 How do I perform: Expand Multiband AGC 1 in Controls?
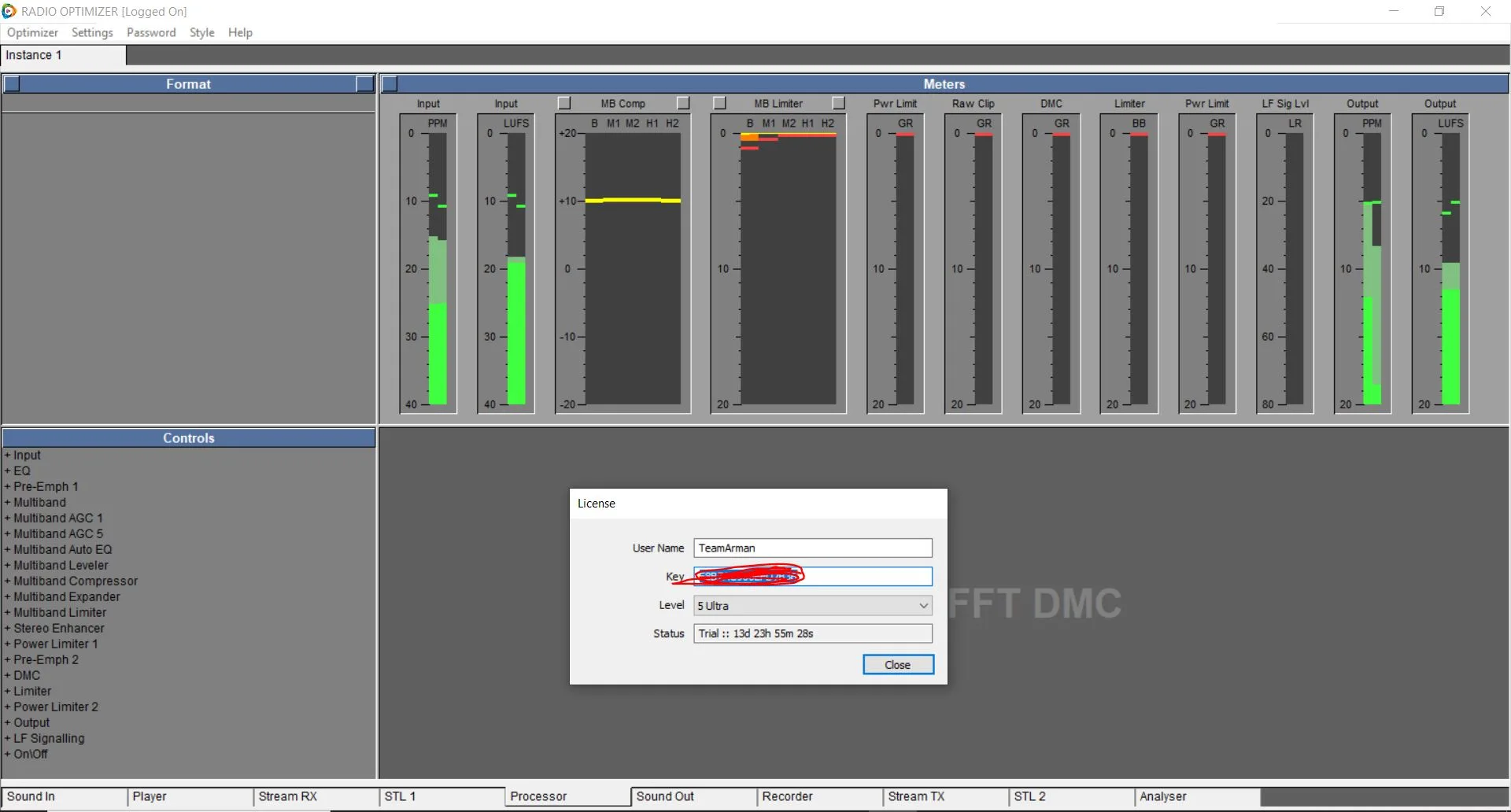(x=54, y=519)
